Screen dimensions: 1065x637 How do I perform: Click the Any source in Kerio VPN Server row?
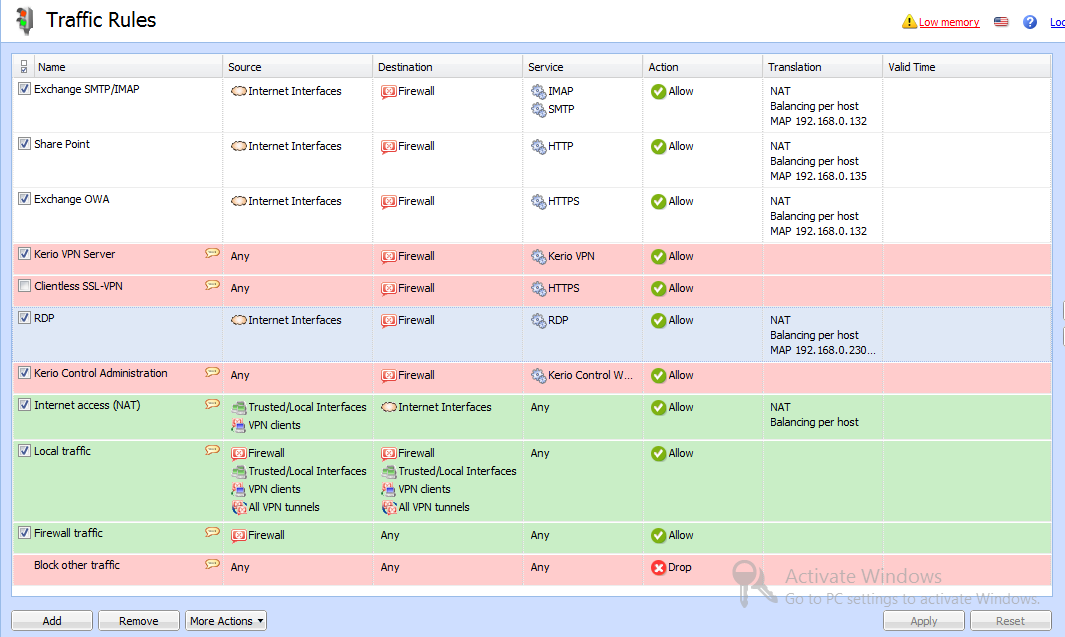pyautogui.click(x=240, y=256)
